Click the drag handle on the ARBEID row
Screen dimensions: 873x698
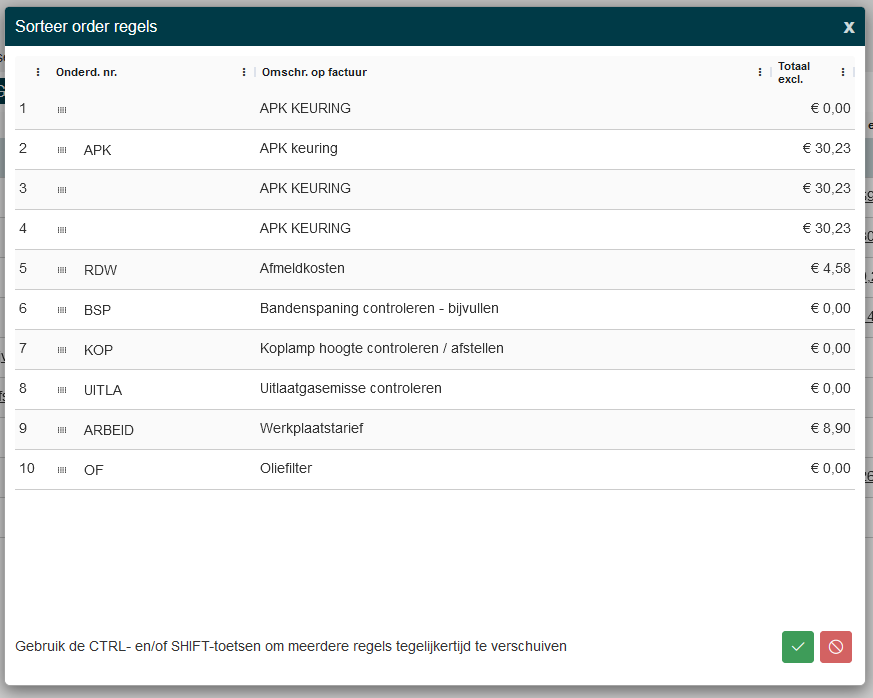point(62,430)
